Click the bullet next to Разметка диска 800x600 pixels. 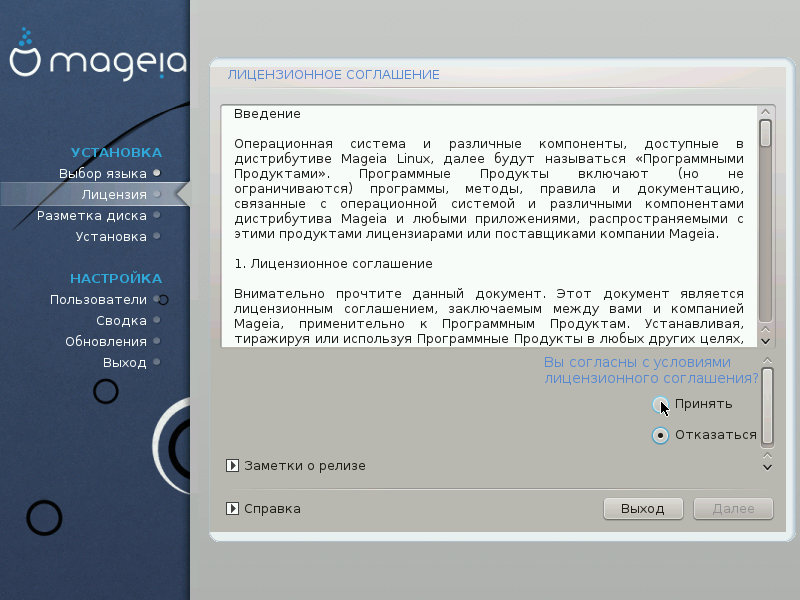(x=157, y=215)
